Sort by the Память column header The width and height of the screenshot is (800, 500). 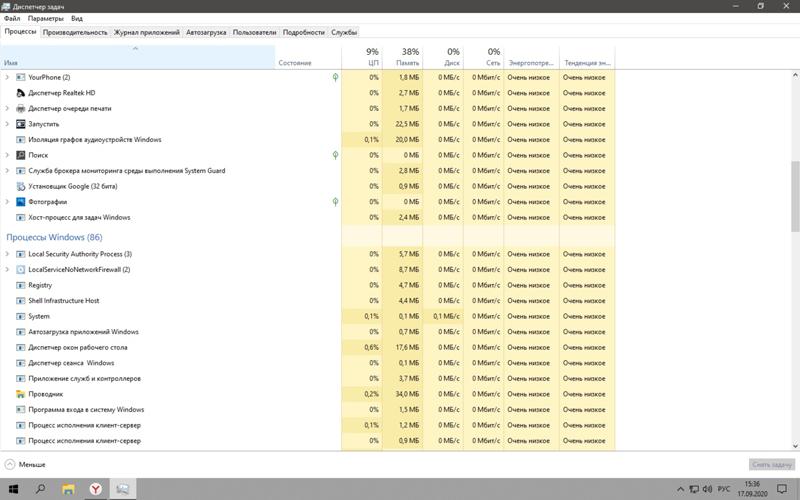pyautogui.click(x=403, y=57)
